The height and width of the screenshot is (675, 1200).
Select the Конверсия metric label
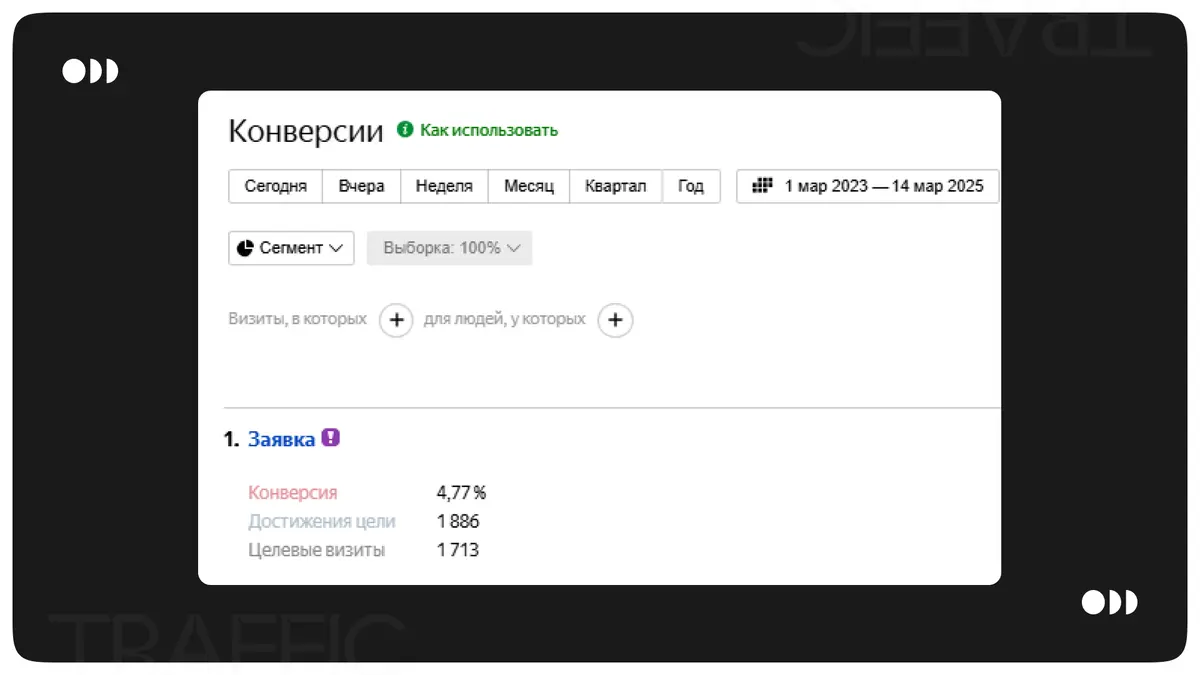[292, 493]
